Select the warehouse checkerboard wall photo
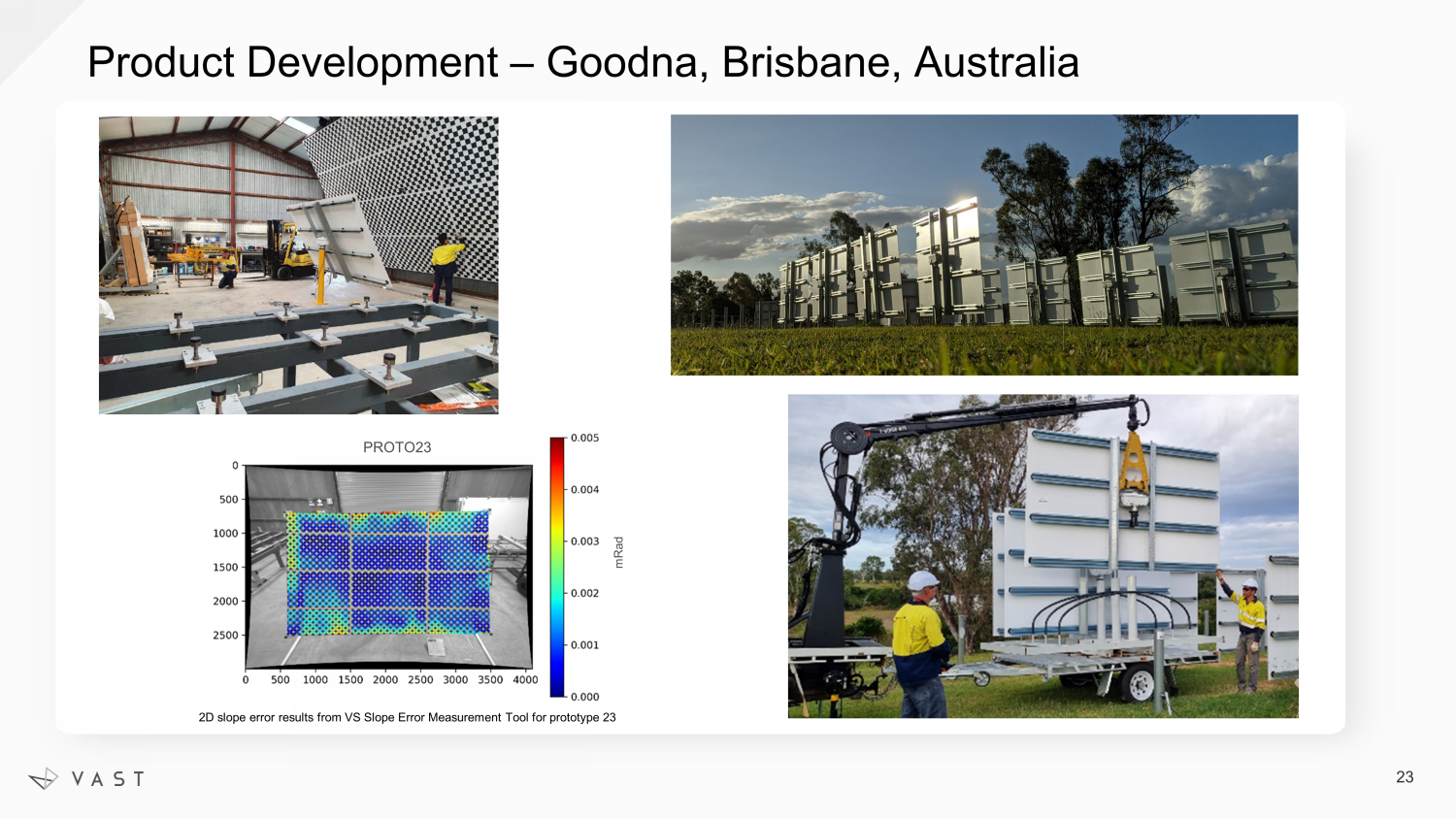 click(x=299, y=265)
